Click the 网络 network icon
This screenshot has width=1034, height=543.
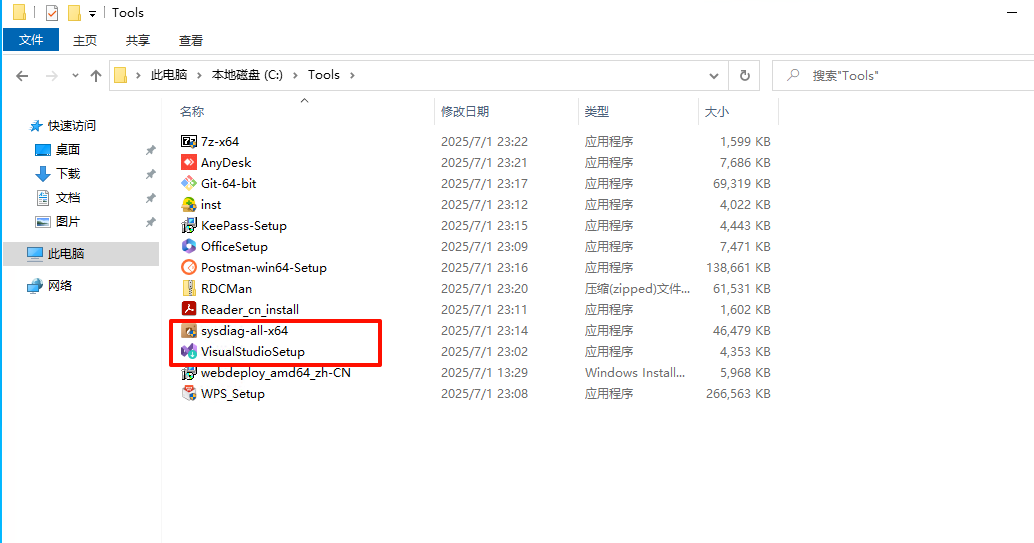pos(34,286)
